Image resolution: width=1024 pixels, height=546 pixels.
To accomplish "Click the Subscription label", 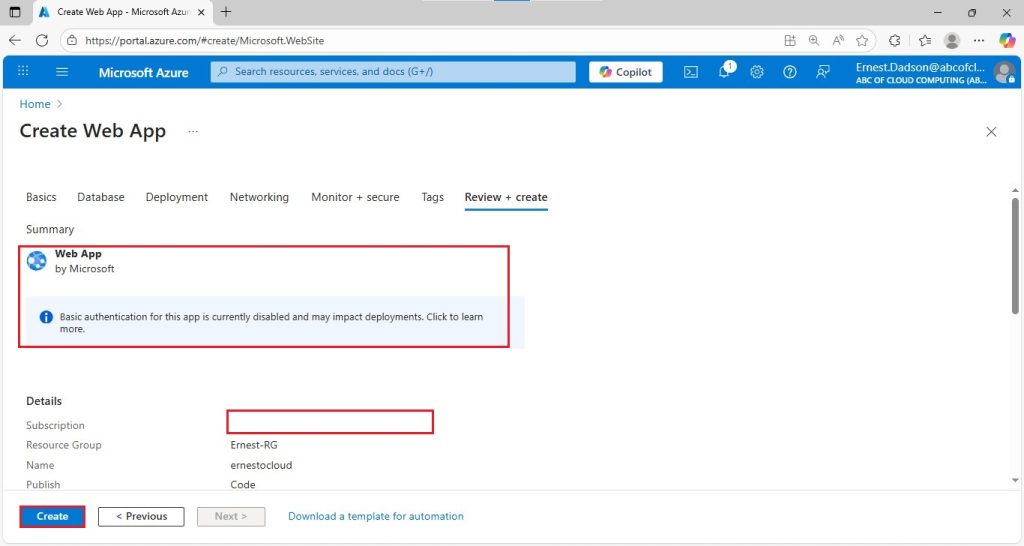I will point(56,426).
